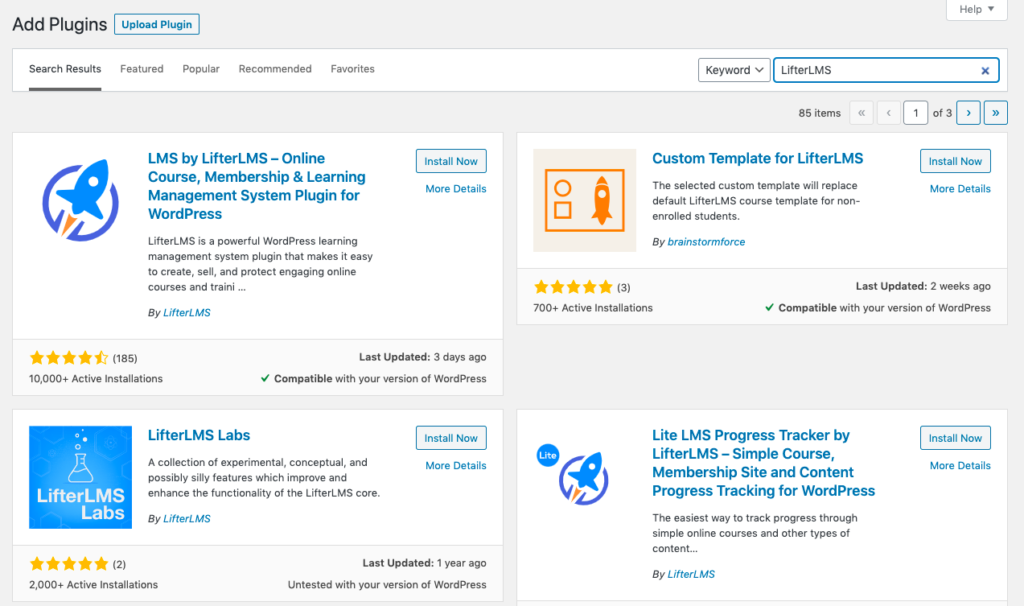Install Custom Template for LifterLMS
The image size is (1024, 606).
[x=955, y=161]
